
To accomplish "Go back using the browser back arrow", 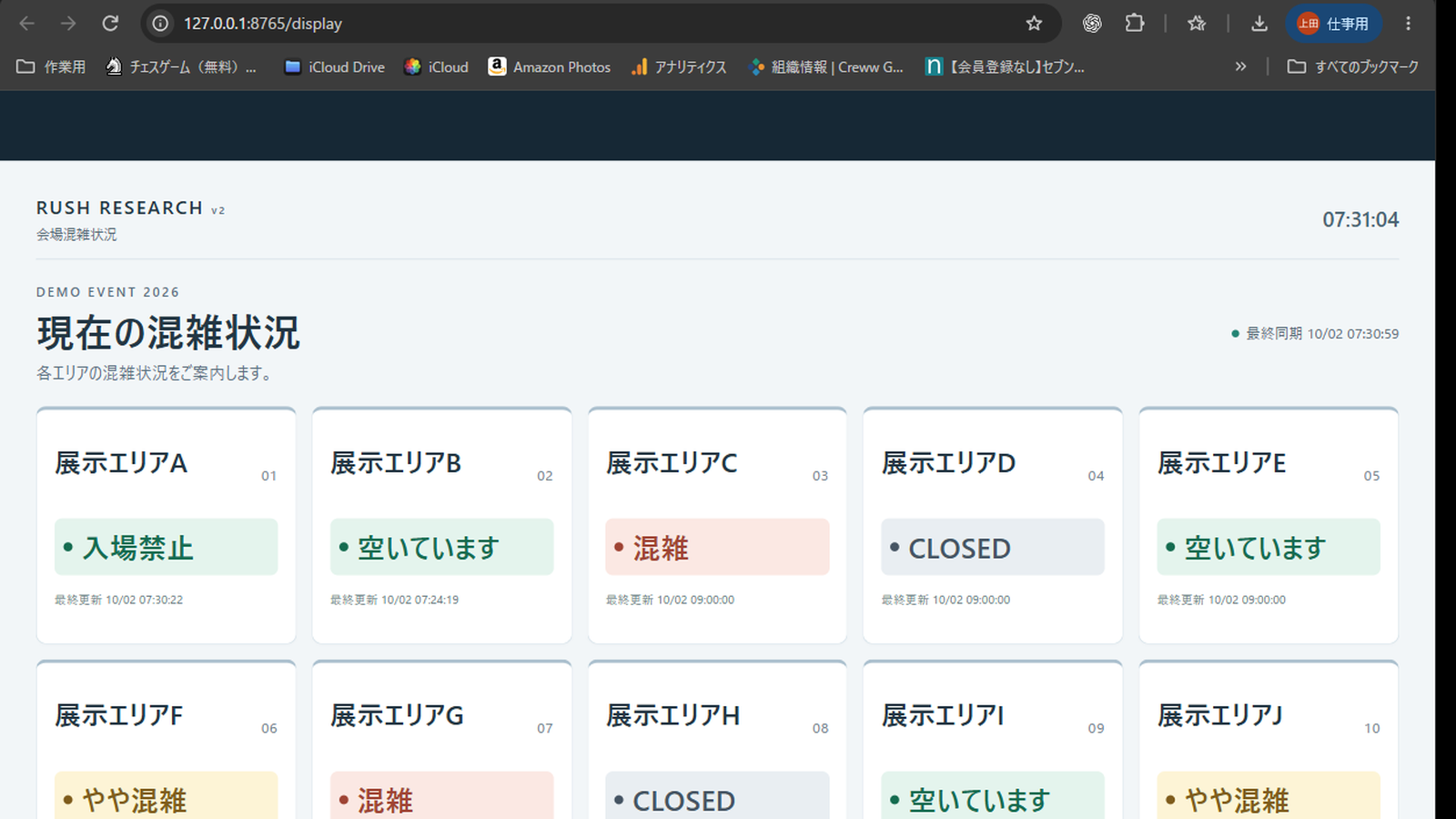I will [27, 24].
